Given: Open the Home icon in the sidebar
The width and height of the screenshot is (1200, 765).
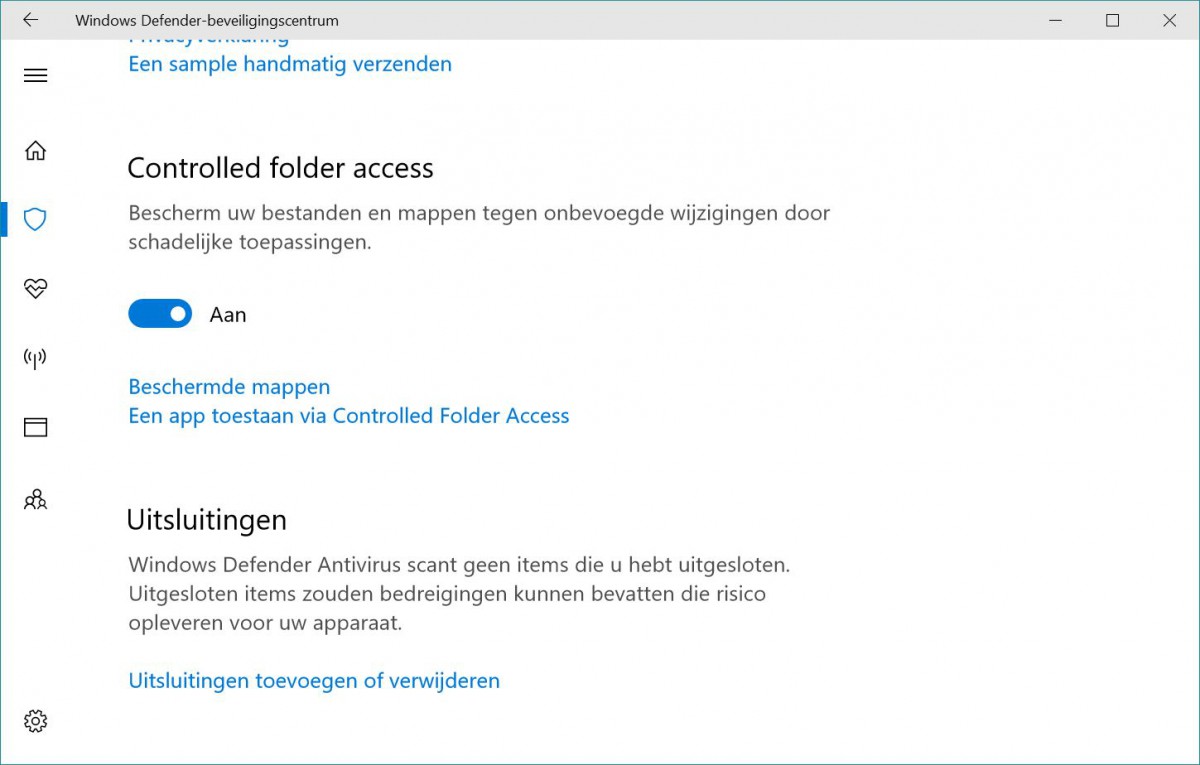Looking at the screenshot, I should coord(35,149).
